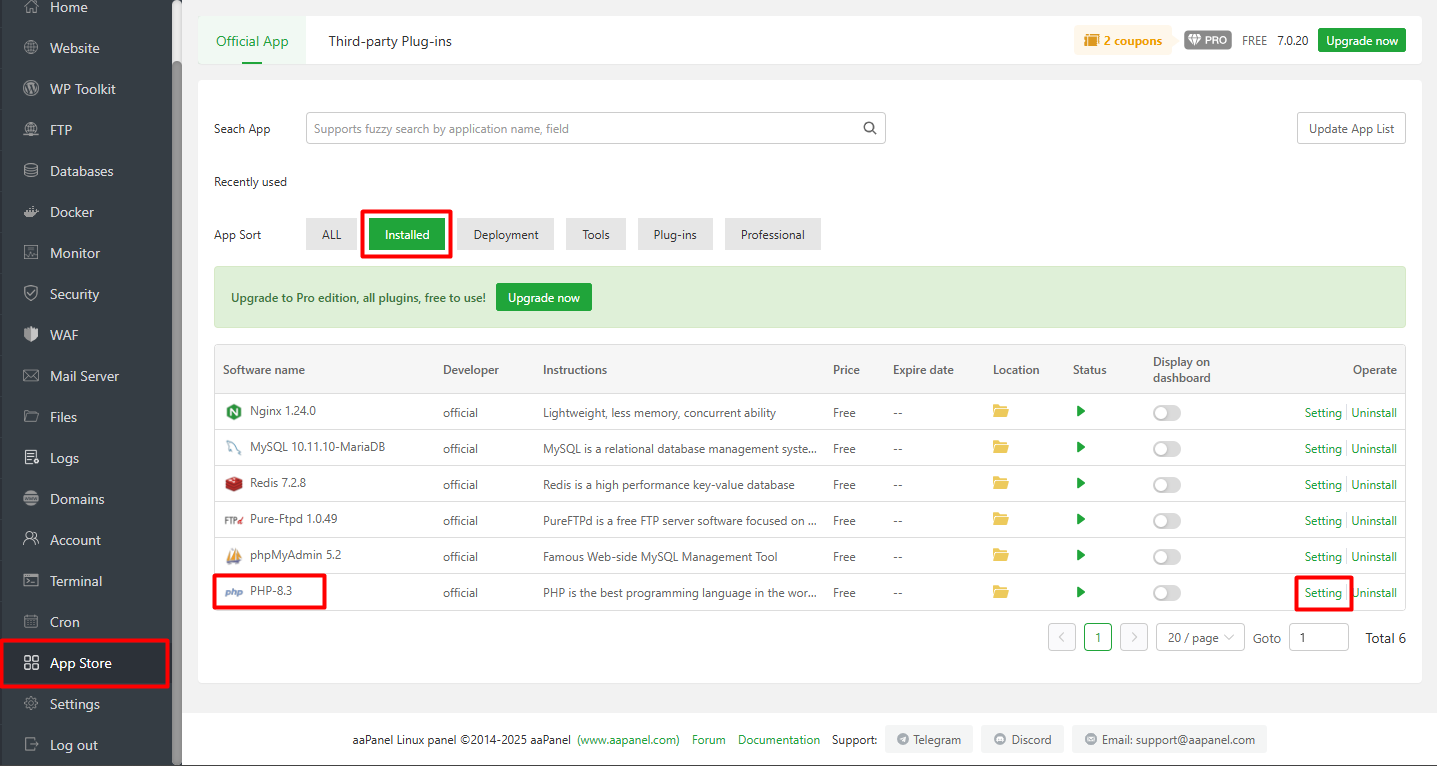Screen dimensions: 1437x766
Task: Click the Files folder icon in sidebar
Action: [31, 417]
